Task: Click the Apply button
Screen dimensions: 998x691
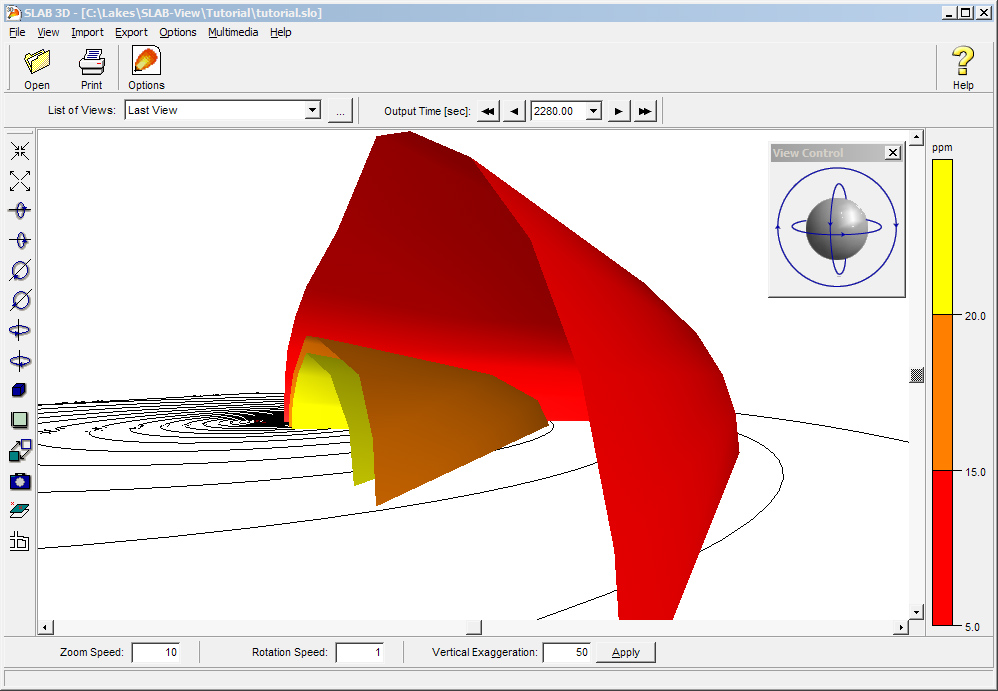Action: (626, 652)
